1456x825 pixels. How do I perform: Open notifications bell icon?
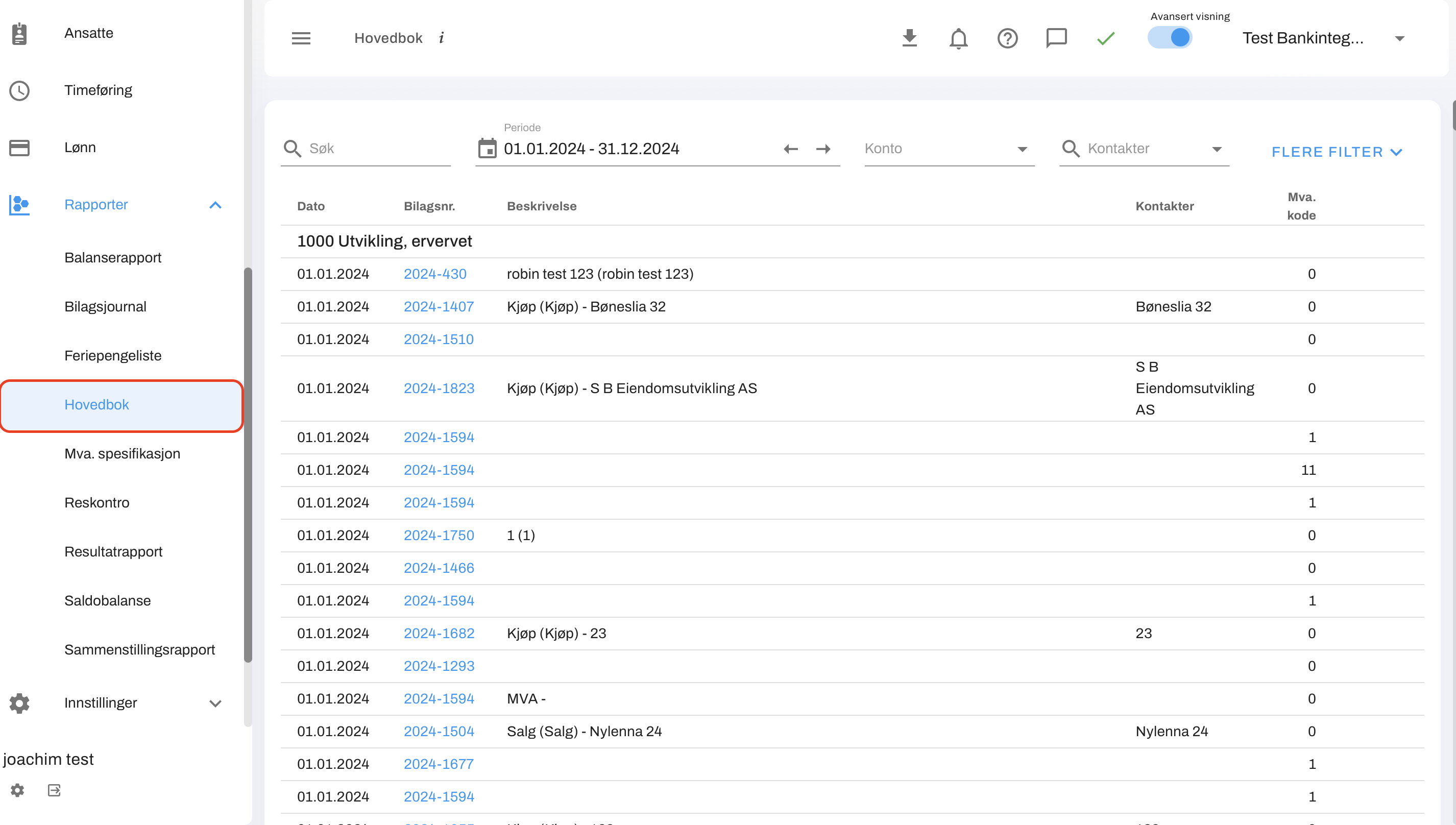pos(958,38)
